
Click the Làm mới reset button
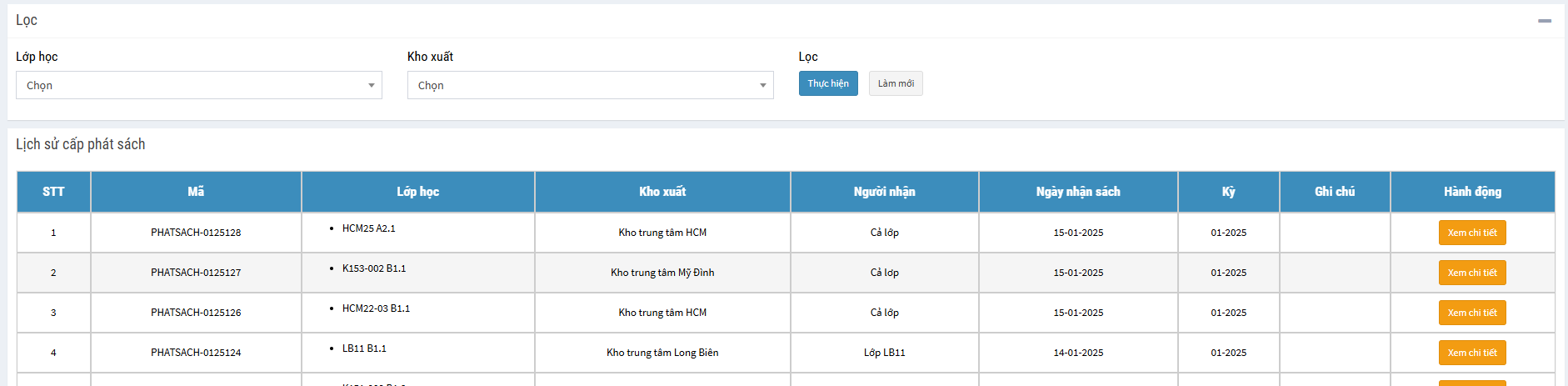(x=896, y=83)
